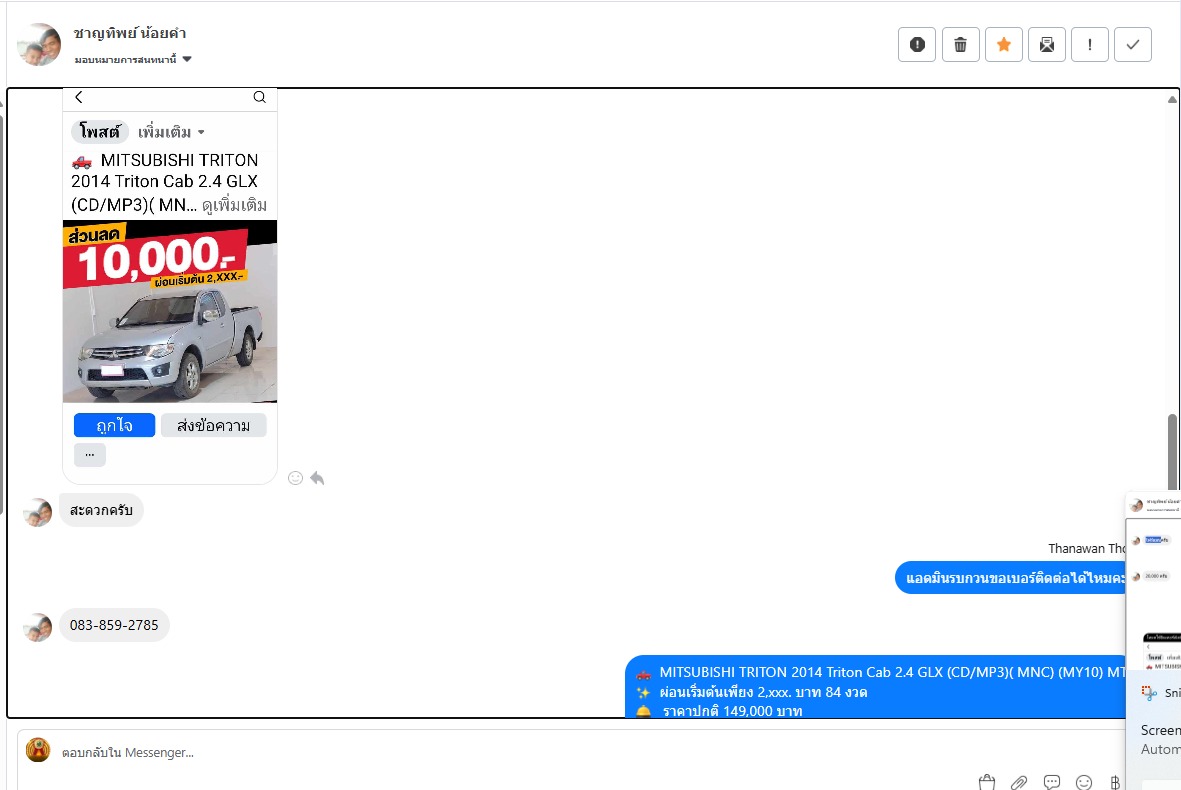The image size is (1181, 790).
Task: Toggle the orange star follow-up flag
Action: point(1003,44)
